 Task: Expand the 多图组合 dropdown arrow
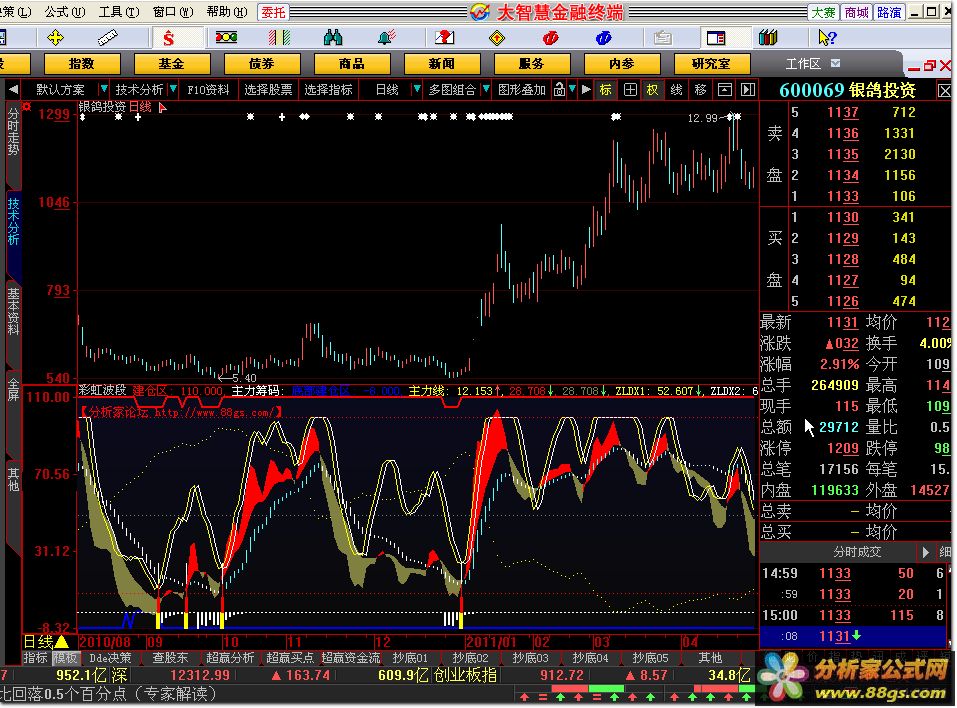(486, 90)
